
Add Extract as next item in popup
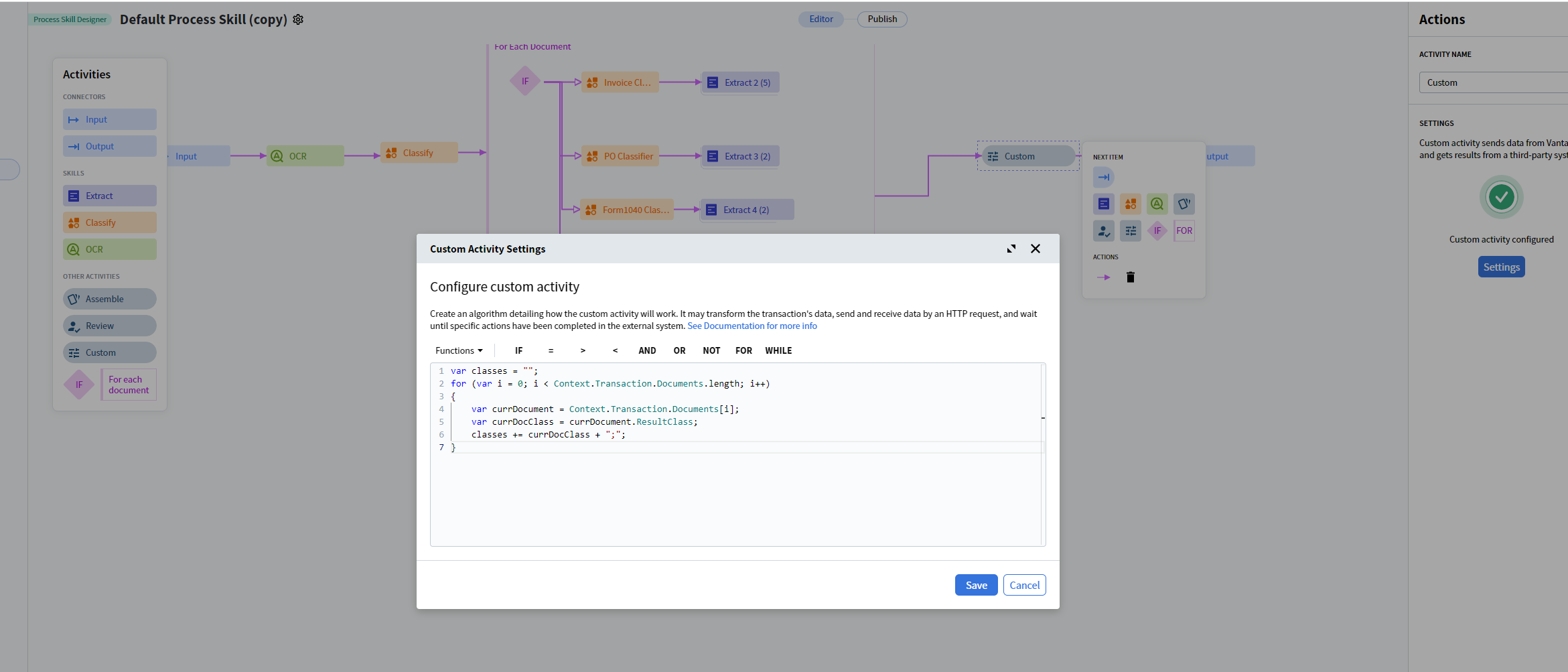(x=1103, y=204)
